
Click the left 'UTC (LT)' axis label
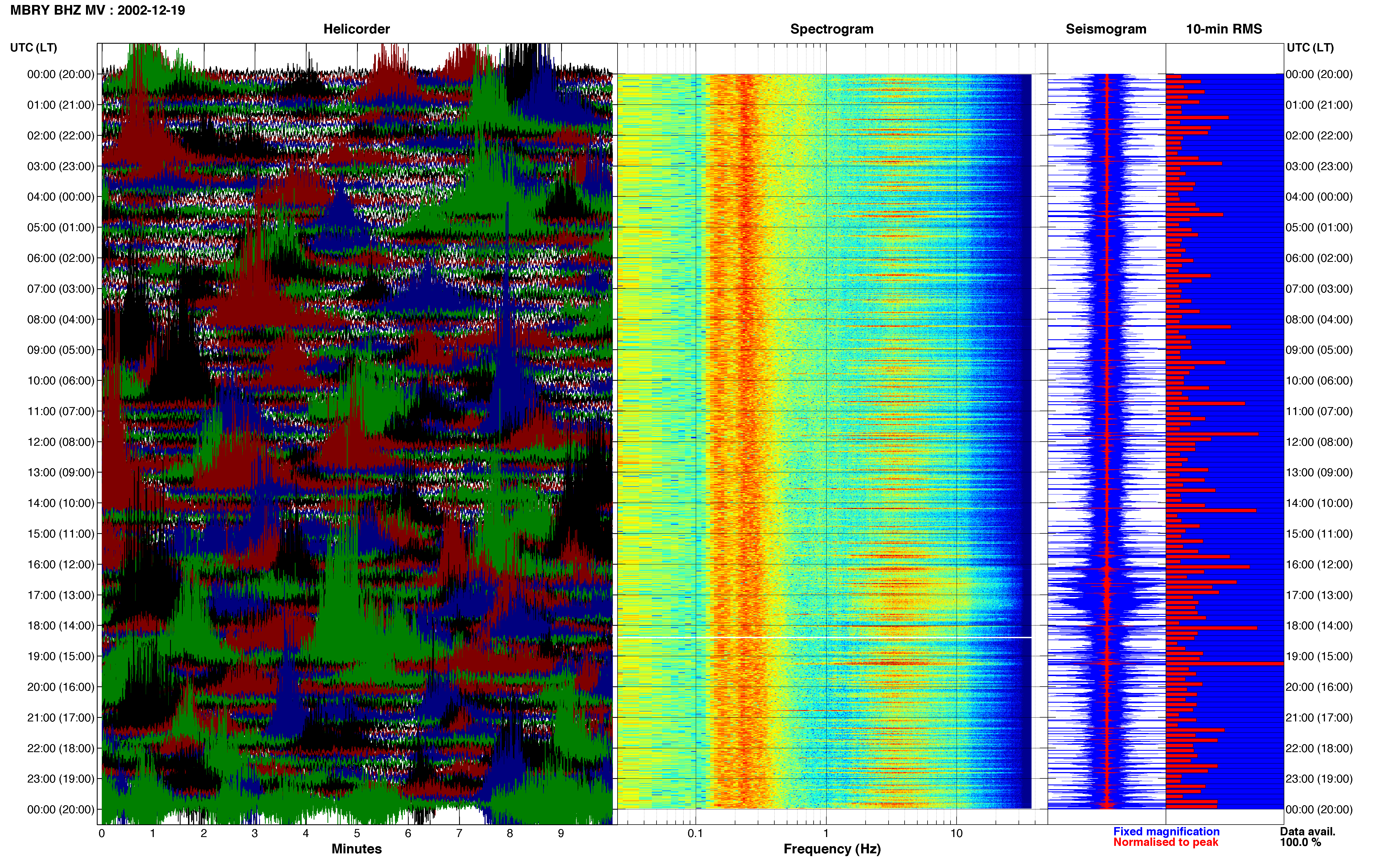coord(34,48)
